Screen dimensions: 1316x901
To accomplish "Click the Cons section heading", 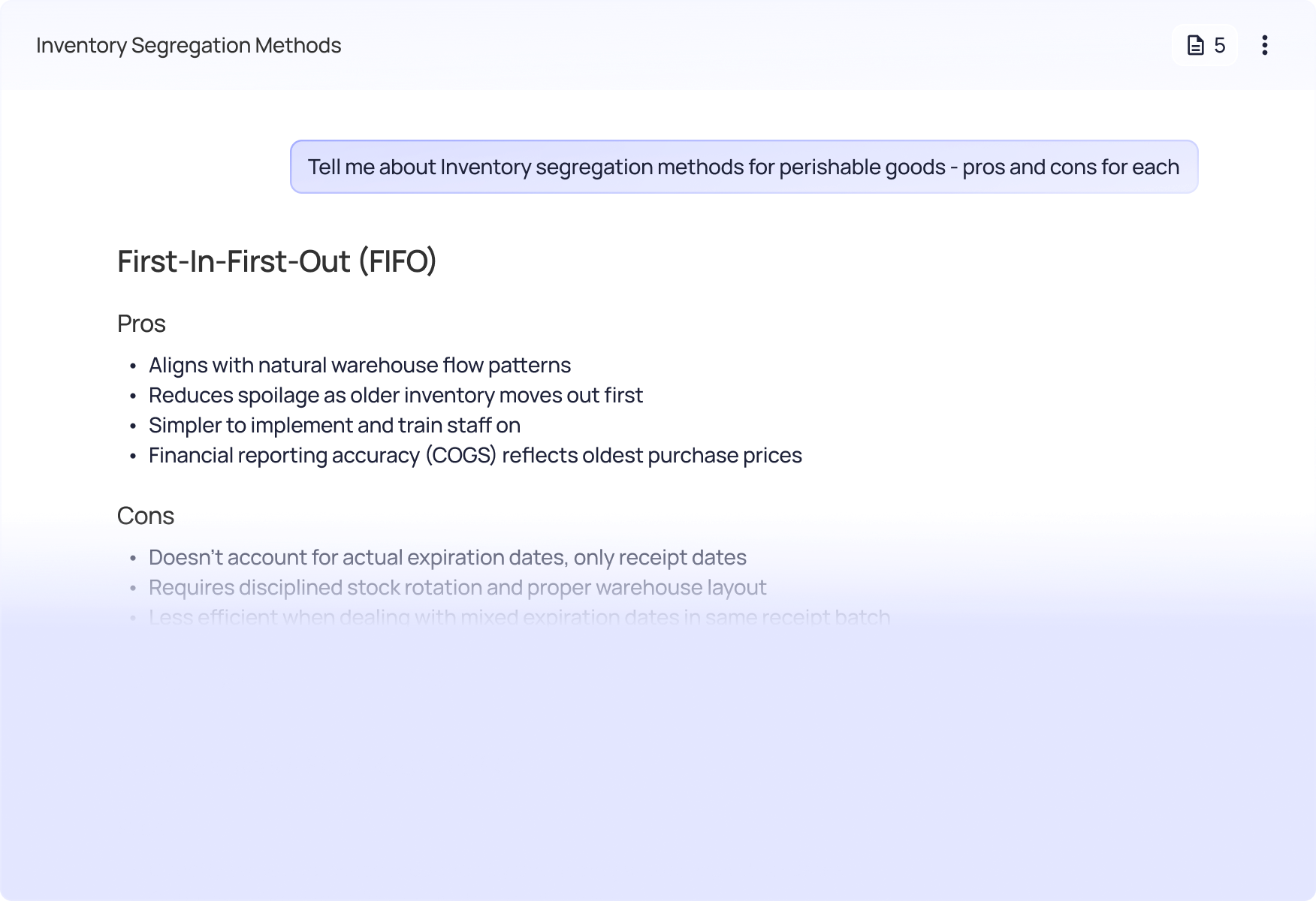I will [145, 515].
